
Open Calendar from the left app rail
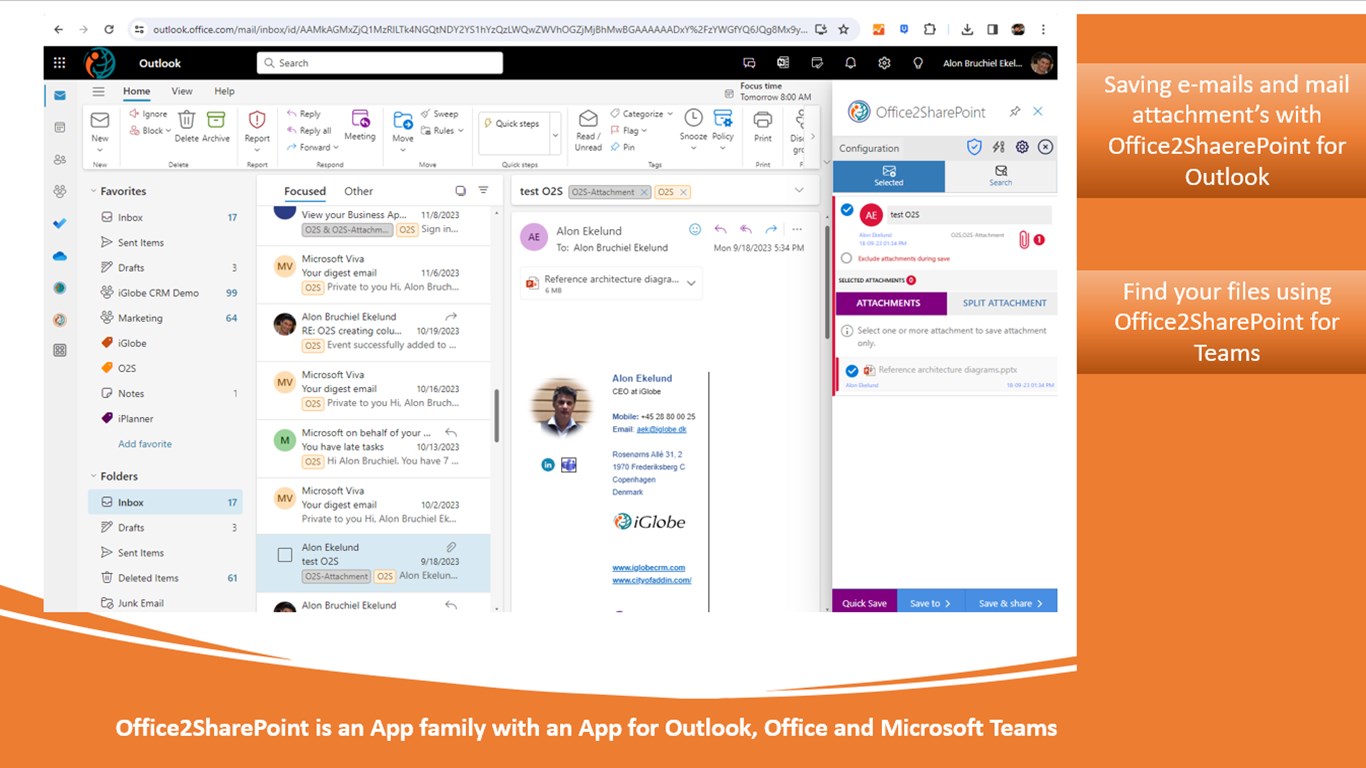60,128
